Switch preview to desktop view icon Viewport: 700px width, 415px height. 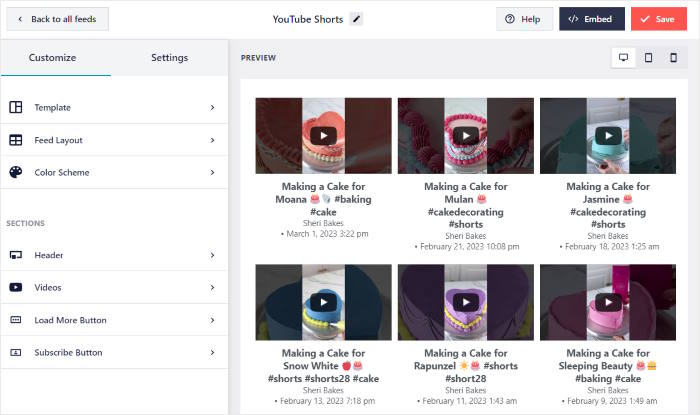[x=624, y=58]
